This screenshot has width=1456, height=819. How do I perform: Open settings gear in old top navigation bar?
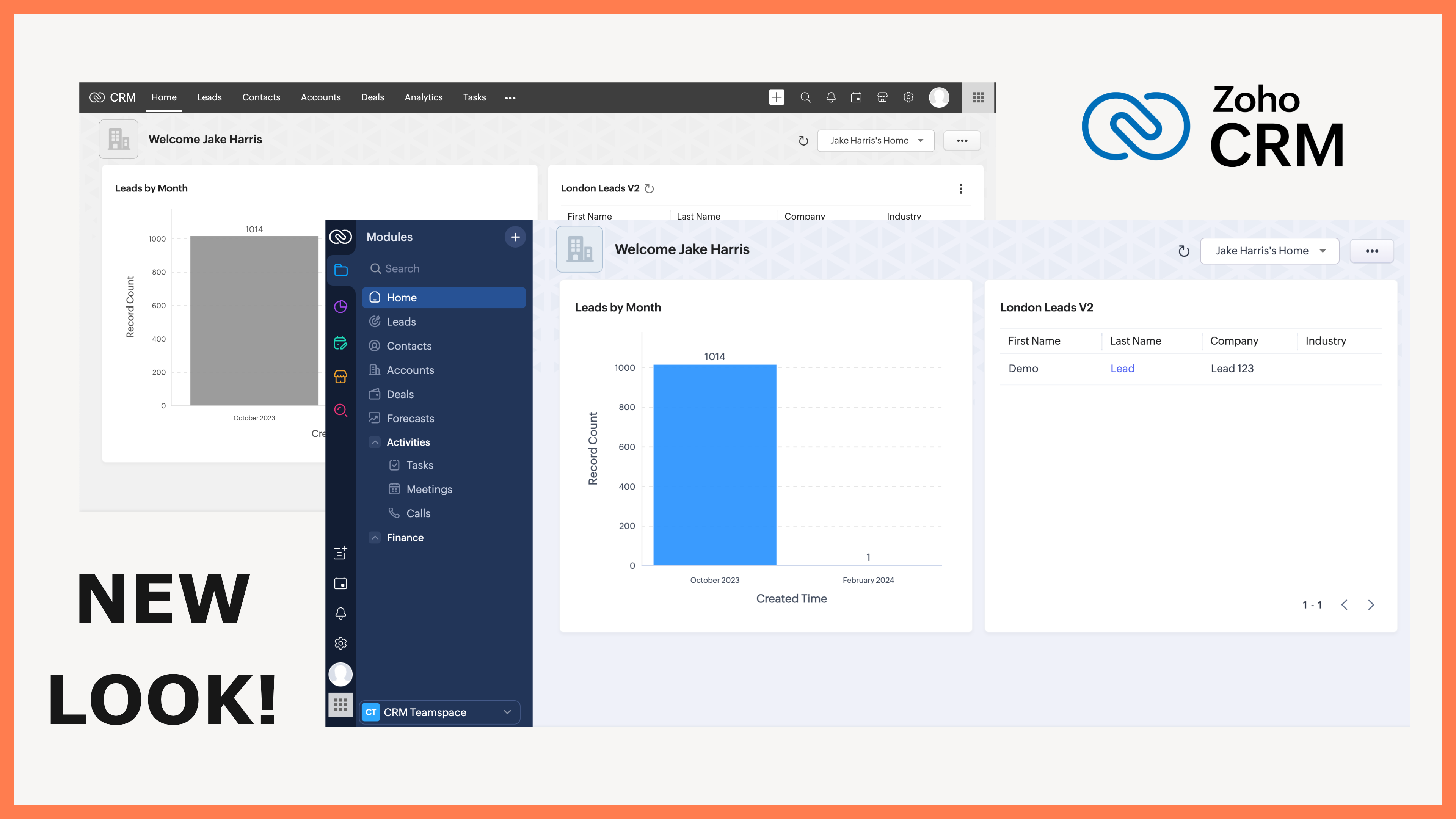click(x=908, y=97)
